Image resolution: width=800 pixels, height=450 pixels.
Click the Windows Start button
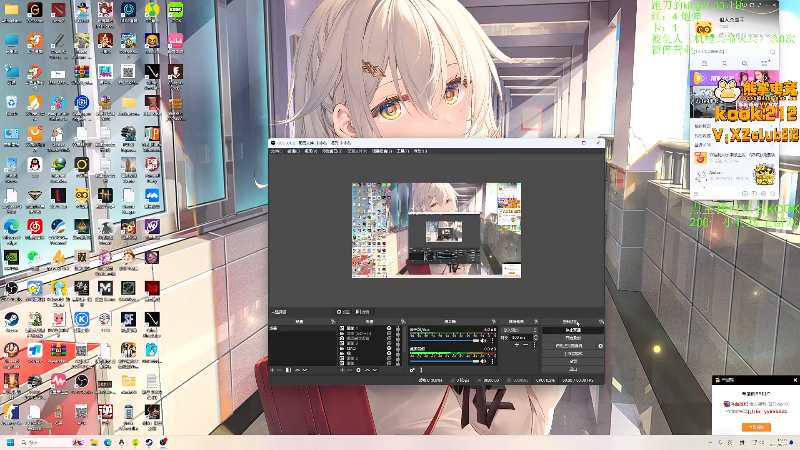coord(10,442)
